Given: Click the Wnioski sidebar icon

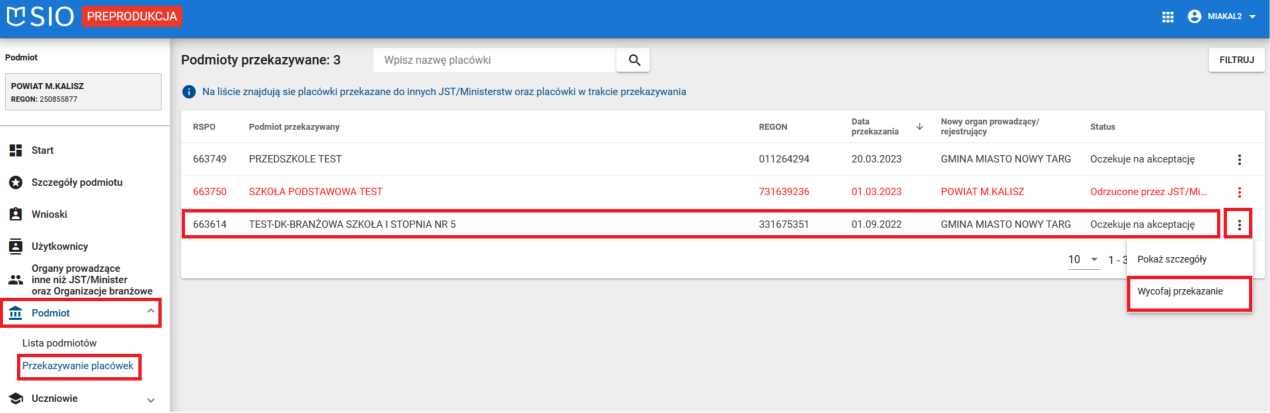Looking at the screenshot, I should [16, 214].
